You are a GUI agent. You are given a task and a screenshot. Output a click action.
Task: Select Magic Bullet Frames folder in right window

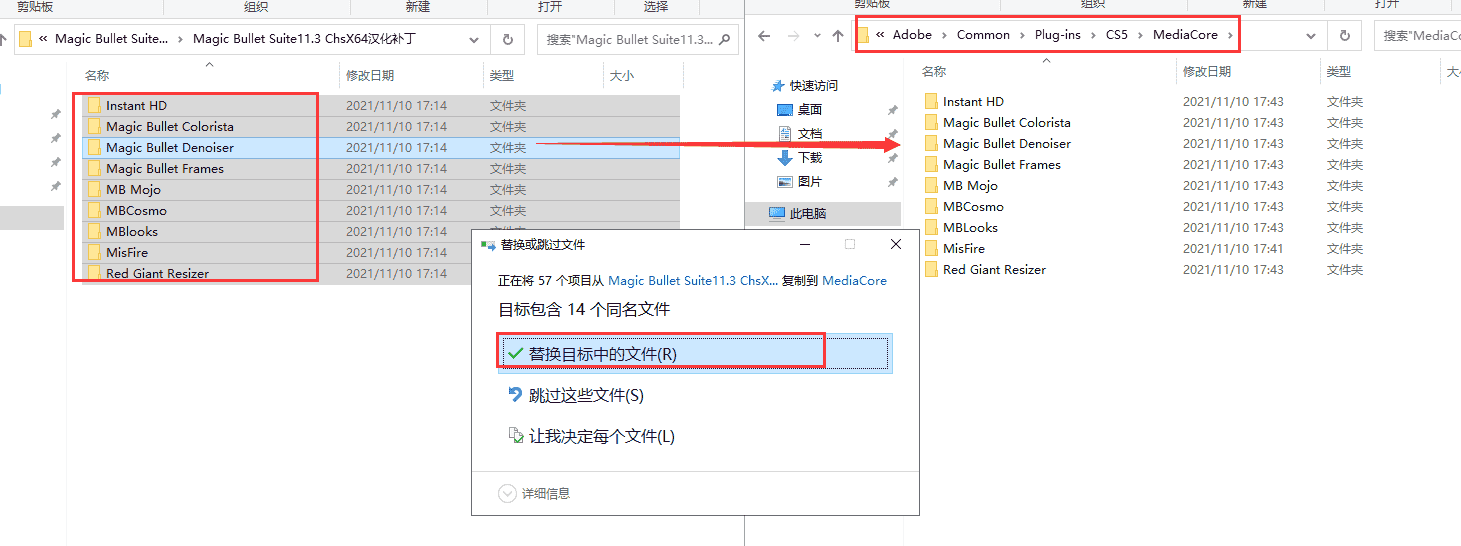tap(1001, 164)
